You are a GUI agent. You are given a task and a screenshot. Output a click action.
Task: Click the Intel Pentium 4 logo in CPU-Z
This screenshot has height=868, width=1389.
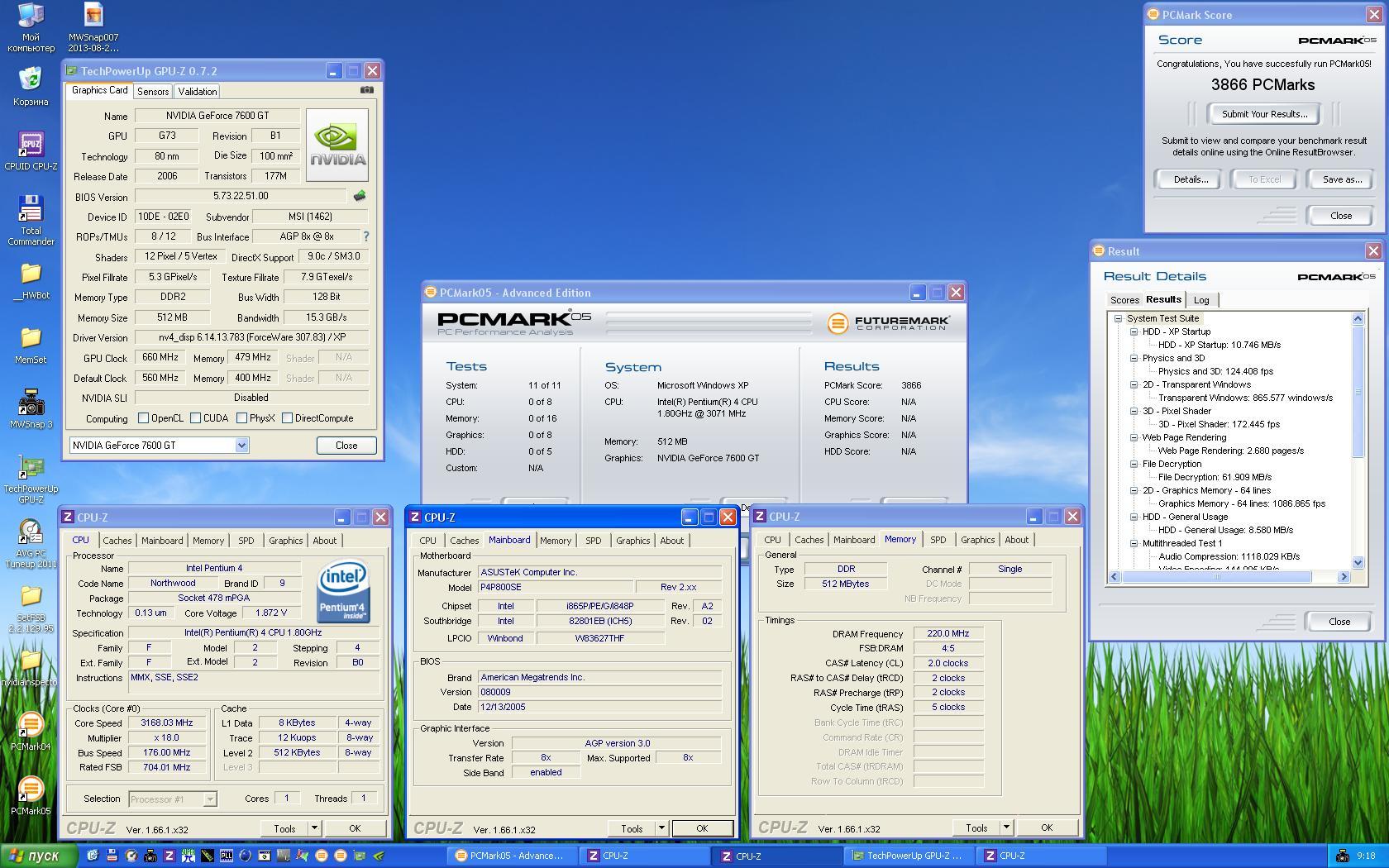click(x=343, y=593)
